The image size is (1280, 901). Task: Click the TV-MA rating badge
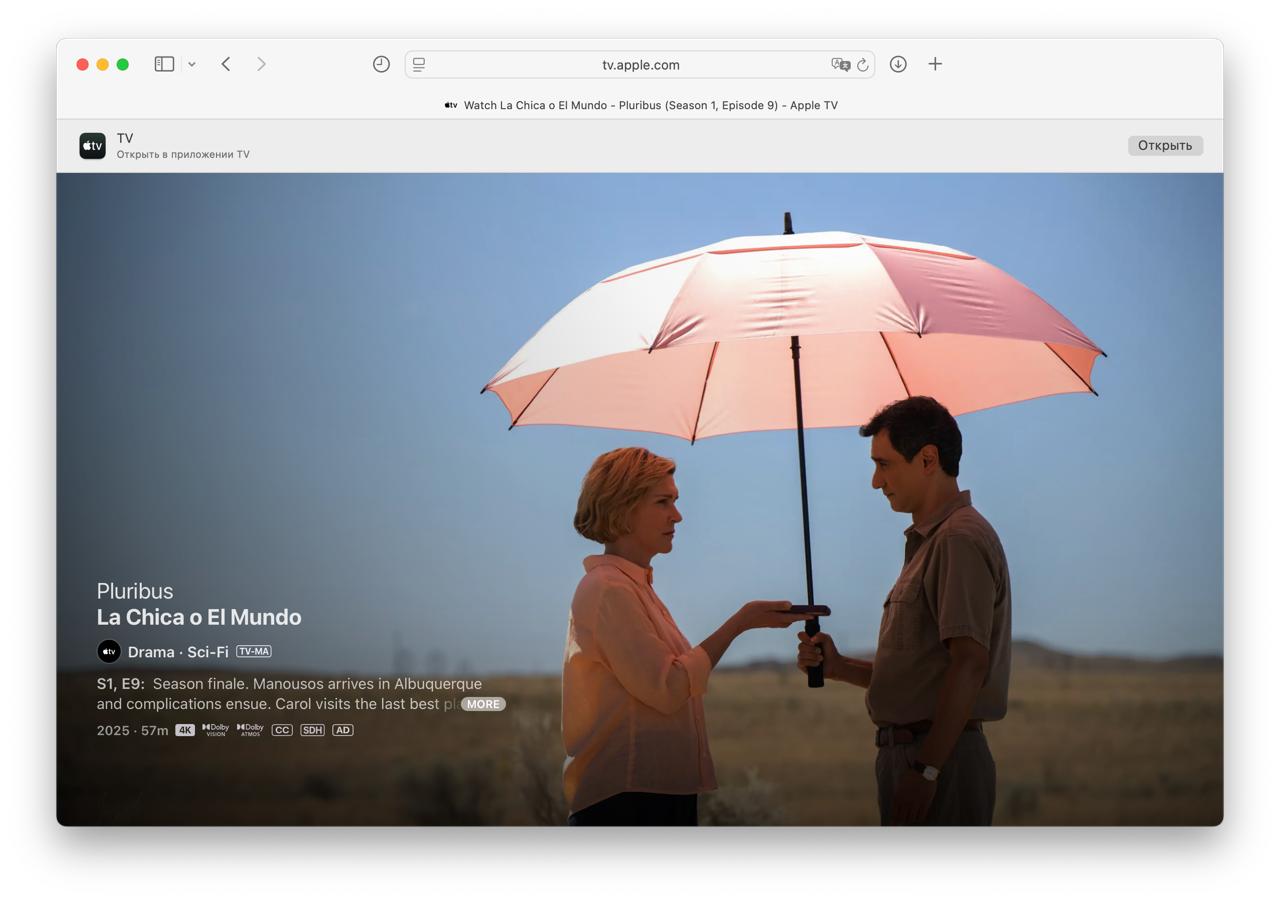(254, 652)
